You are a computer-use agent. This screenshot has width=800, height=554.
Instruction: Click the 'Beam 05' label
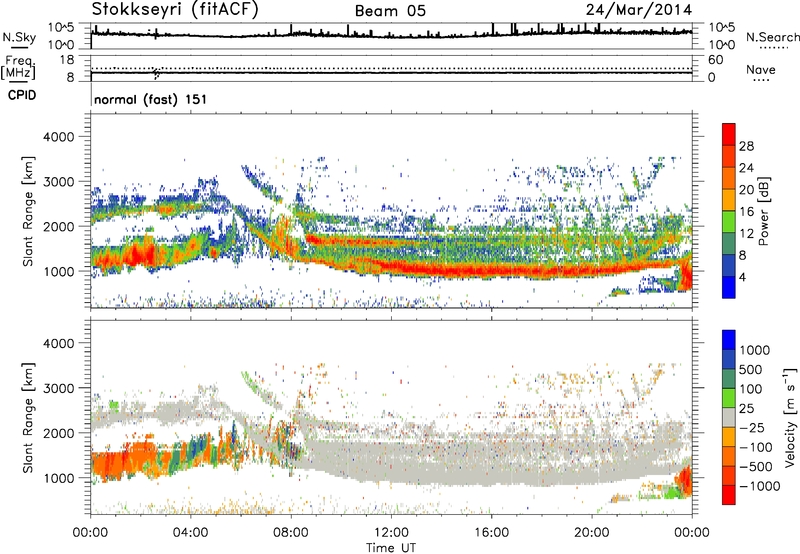390,11
